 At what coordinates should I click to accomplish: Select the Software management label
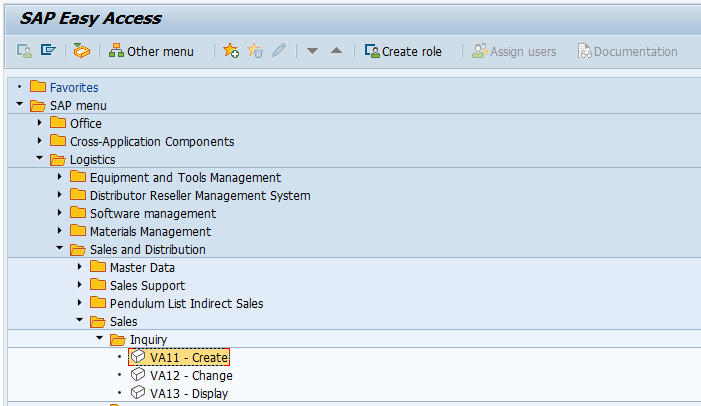click(x=153, y=213)
